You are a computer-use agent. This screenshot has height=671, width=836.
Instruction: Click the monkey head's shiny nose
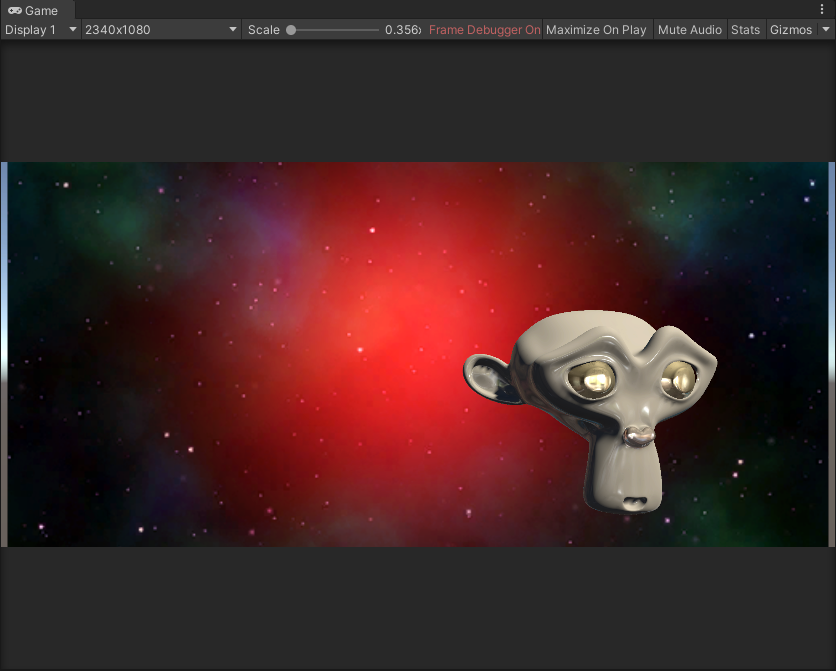click(x=635, y=436)
